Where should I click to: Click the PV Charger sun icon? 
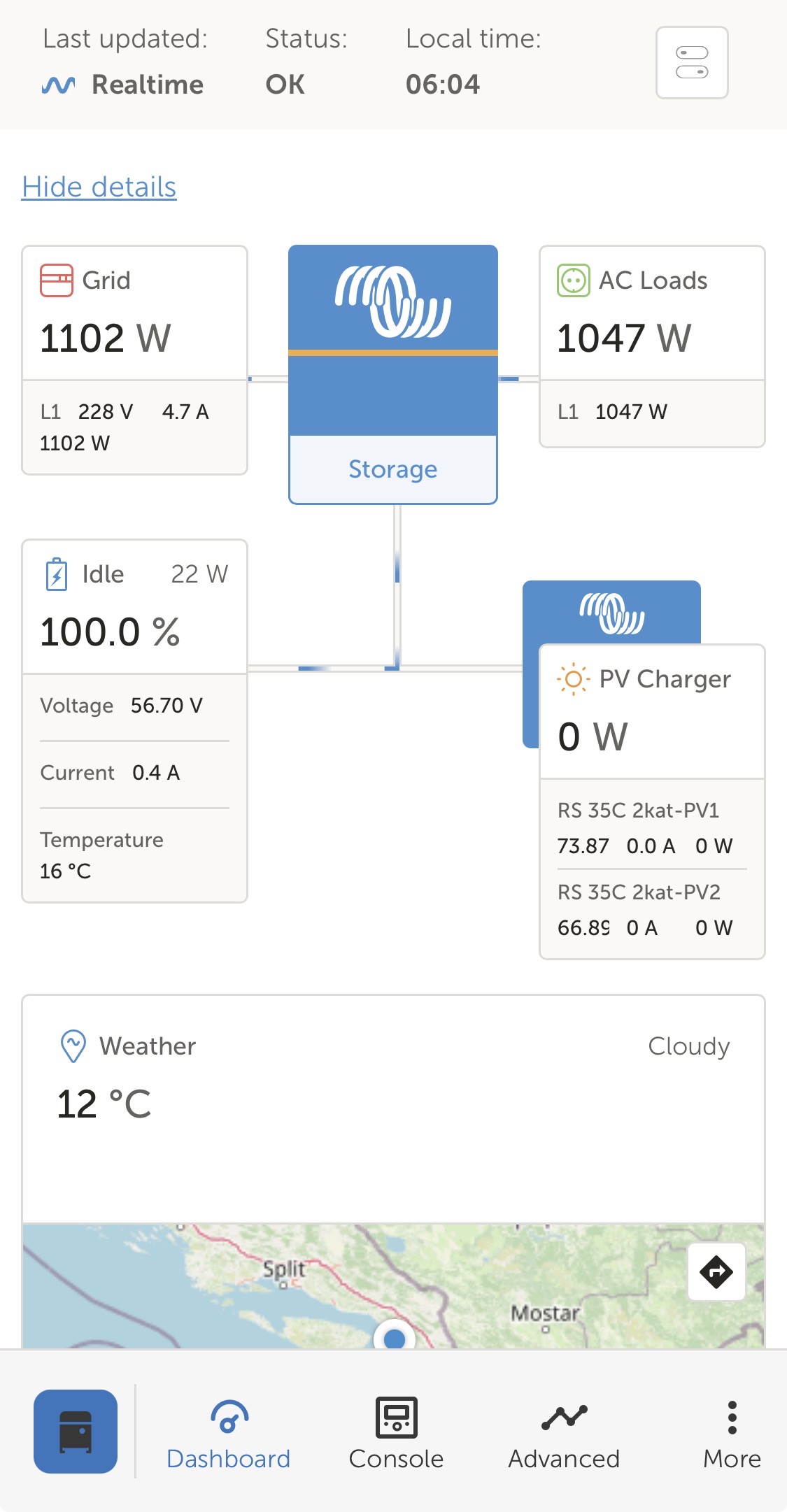(x=573, y=679)
